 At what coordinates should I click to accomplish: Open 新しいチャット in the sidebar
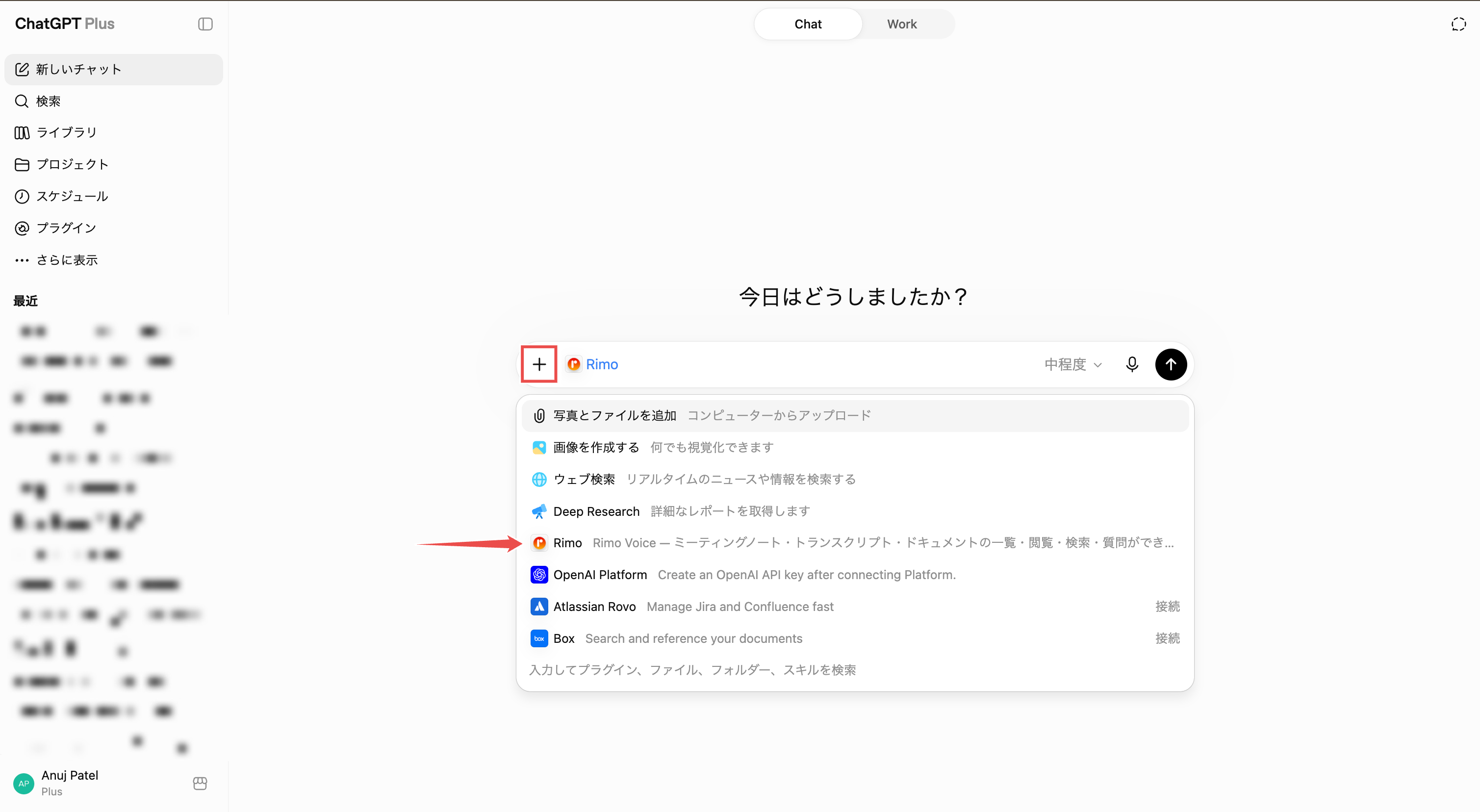pos(114,70)
